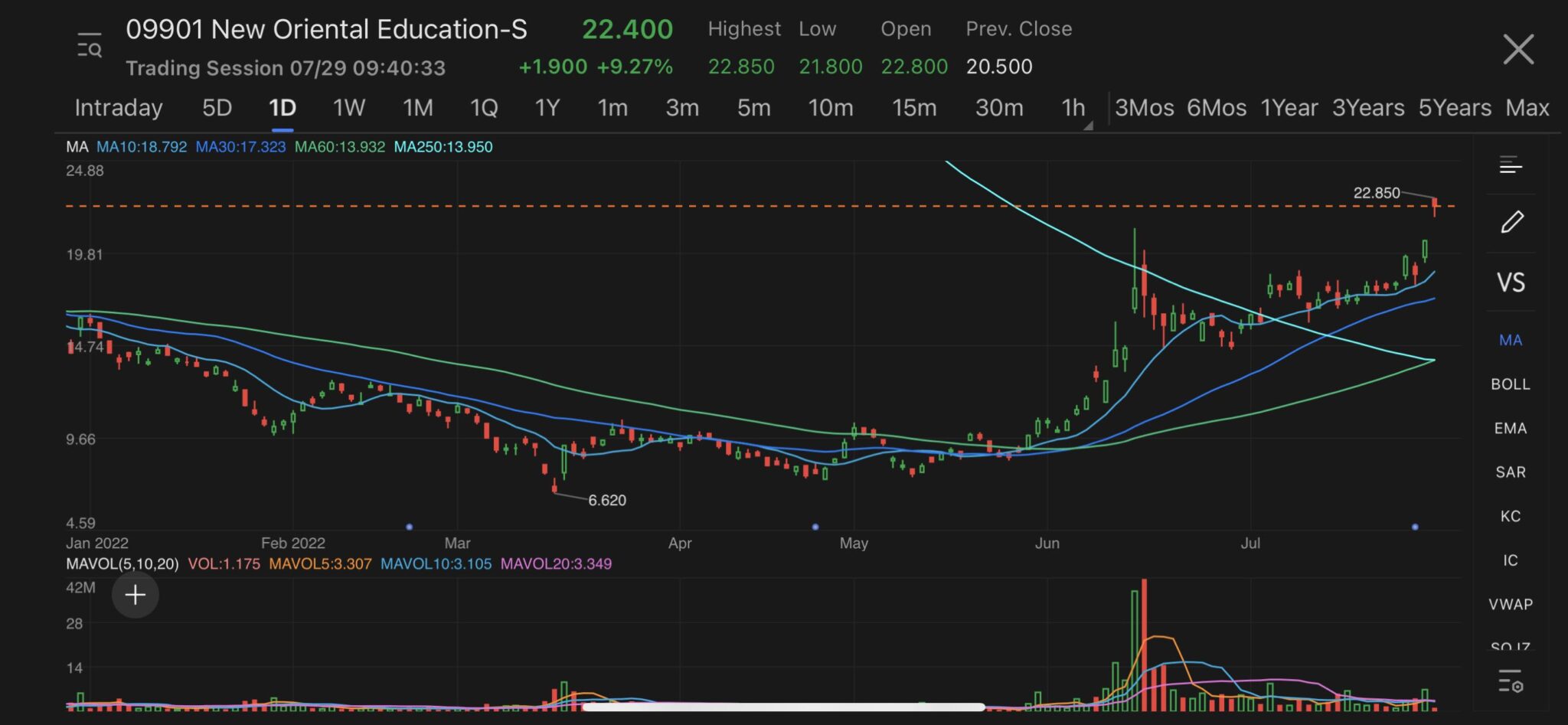Toggle the BOLL indicator
The image size is (1568, 725).
[x=1511, y=384]
